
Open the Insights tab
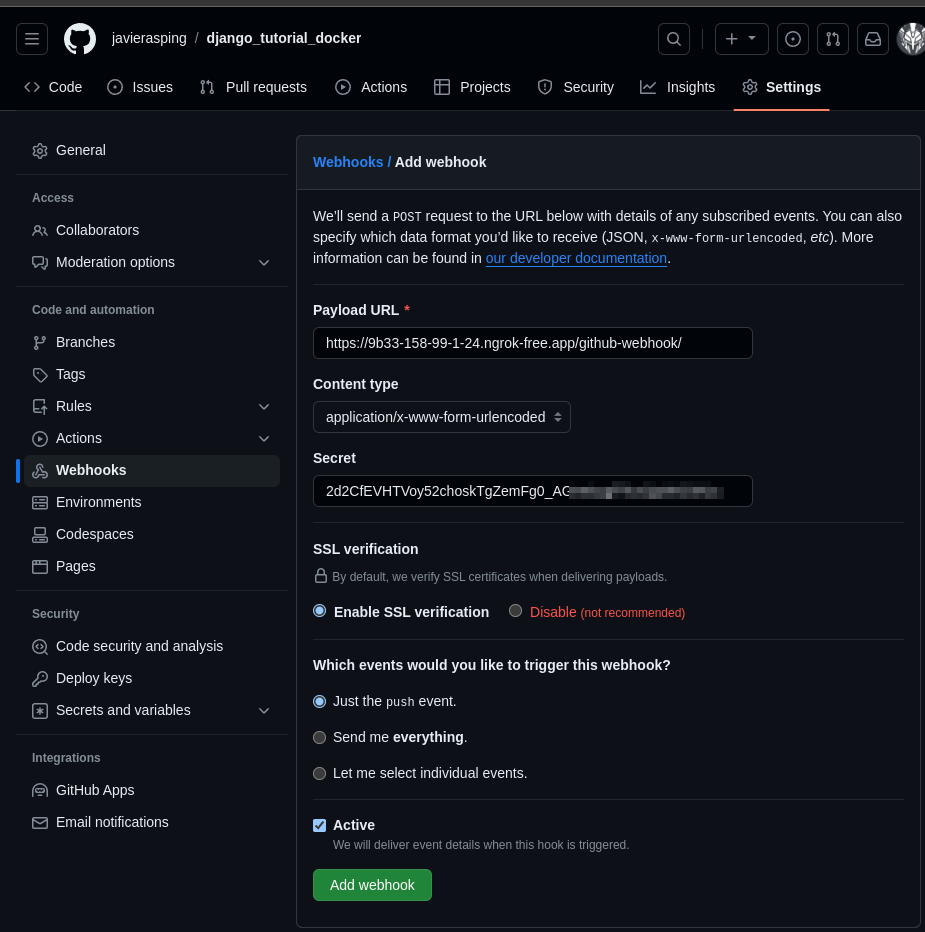[x=678, y=87]
